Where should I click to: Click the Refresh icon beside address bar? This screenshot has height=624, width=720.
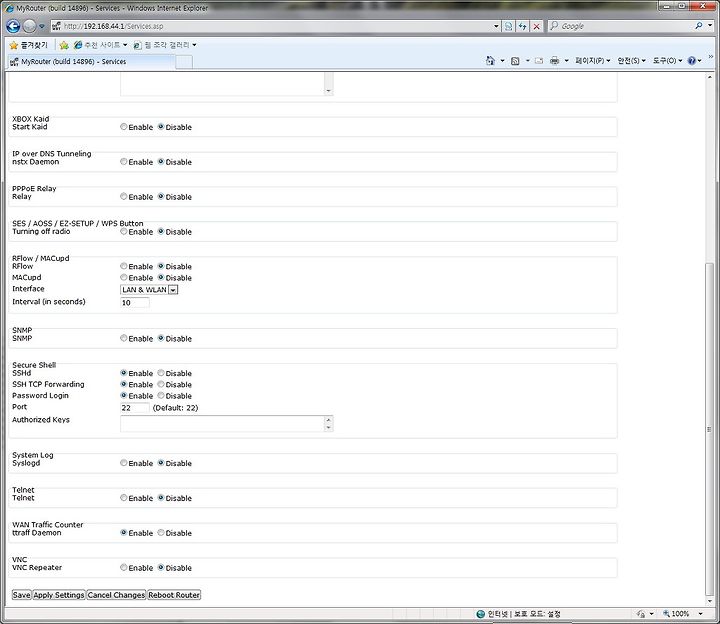click(x=522, y=26)
